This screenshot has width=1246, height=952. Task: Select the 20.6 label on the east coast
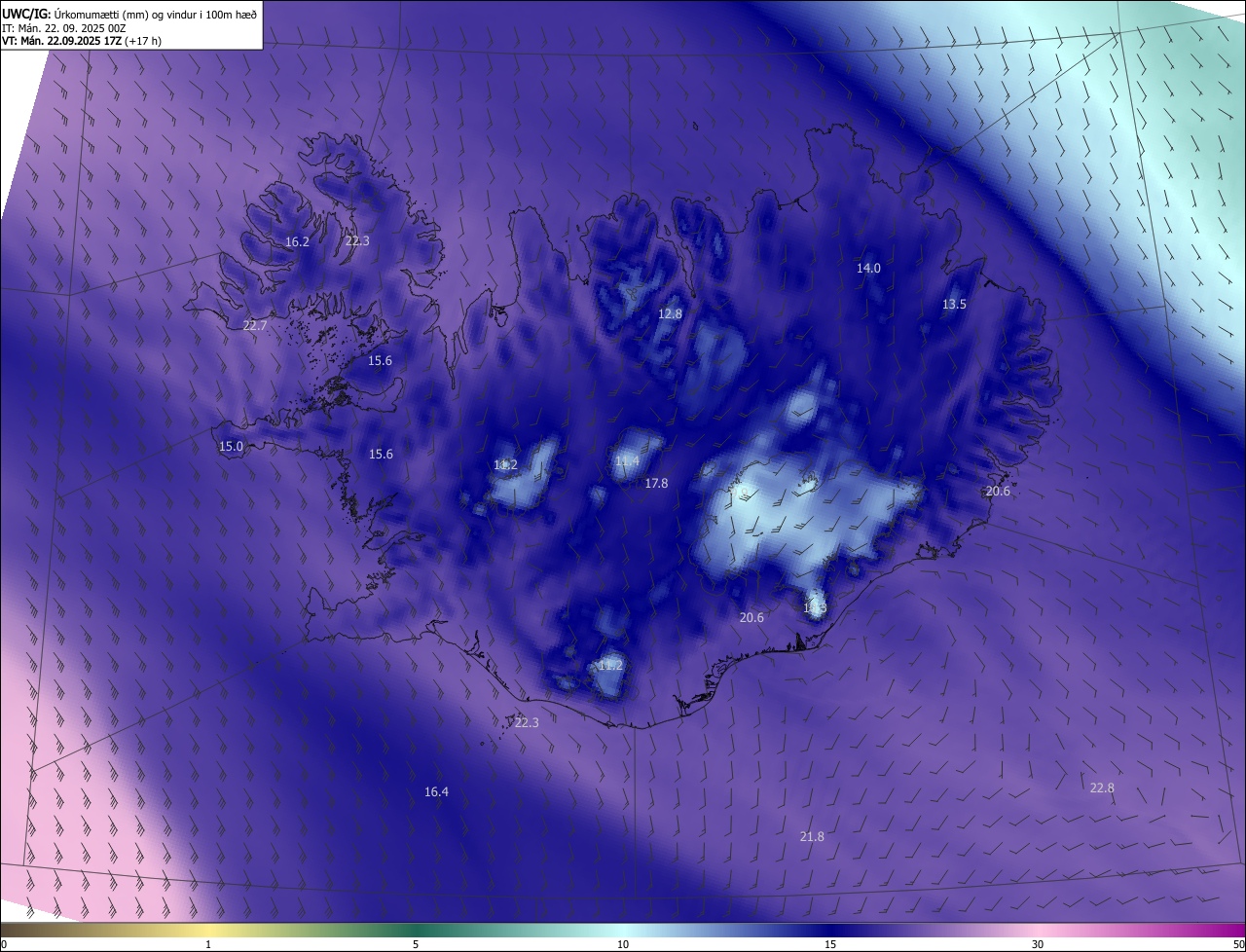tap(998, 492)
